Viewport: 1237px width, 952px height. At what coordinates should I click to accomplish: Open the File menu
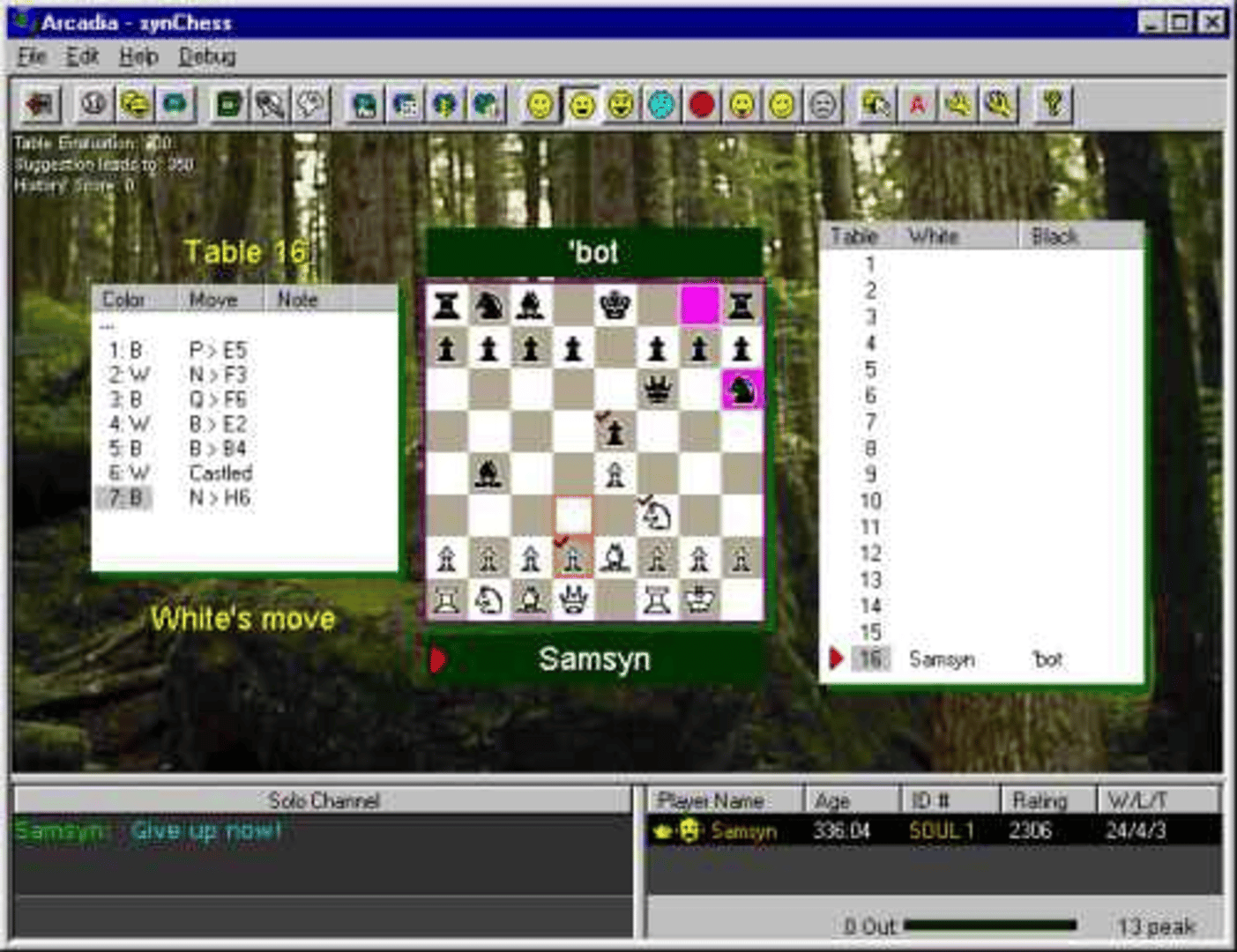[x=31, y=57]
